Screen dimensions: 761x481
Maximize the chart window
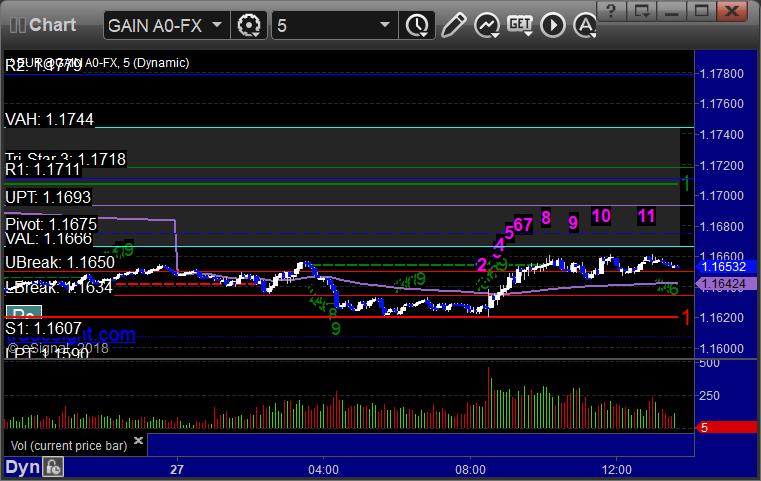(x=701, y=10)
